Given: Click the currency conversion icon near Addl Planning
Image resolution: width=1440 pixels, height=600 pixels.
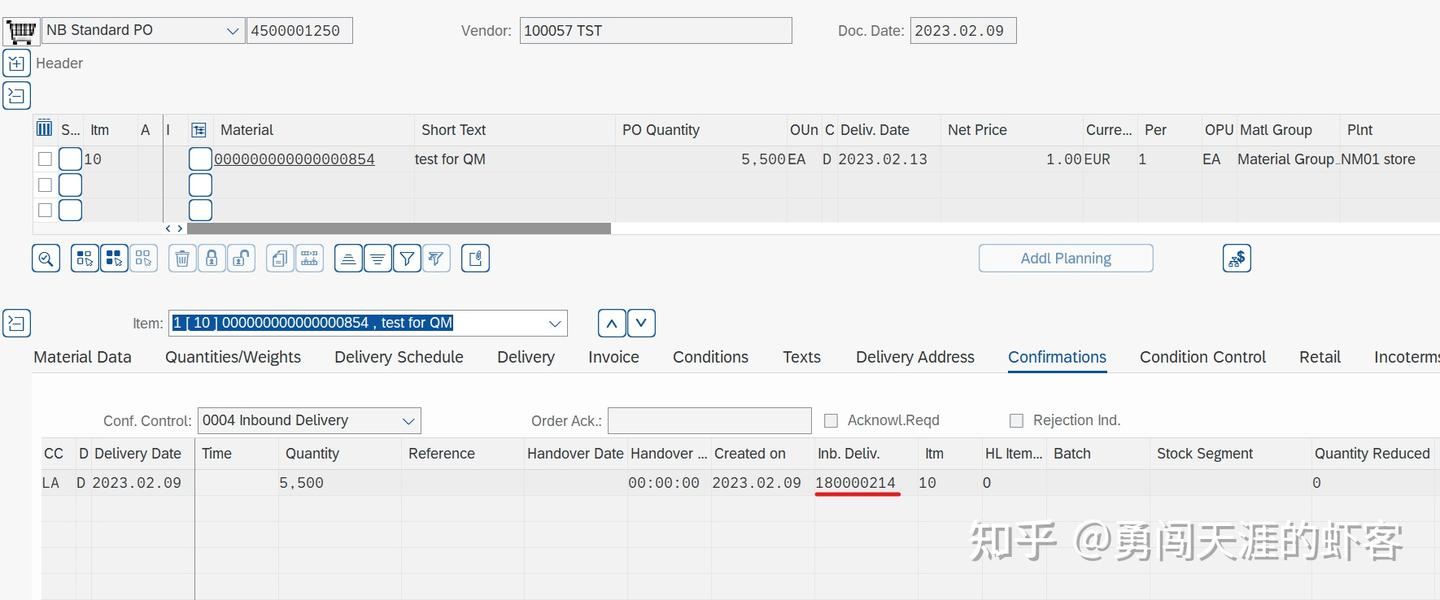Looking at the screenshot, I should 1236,258.
